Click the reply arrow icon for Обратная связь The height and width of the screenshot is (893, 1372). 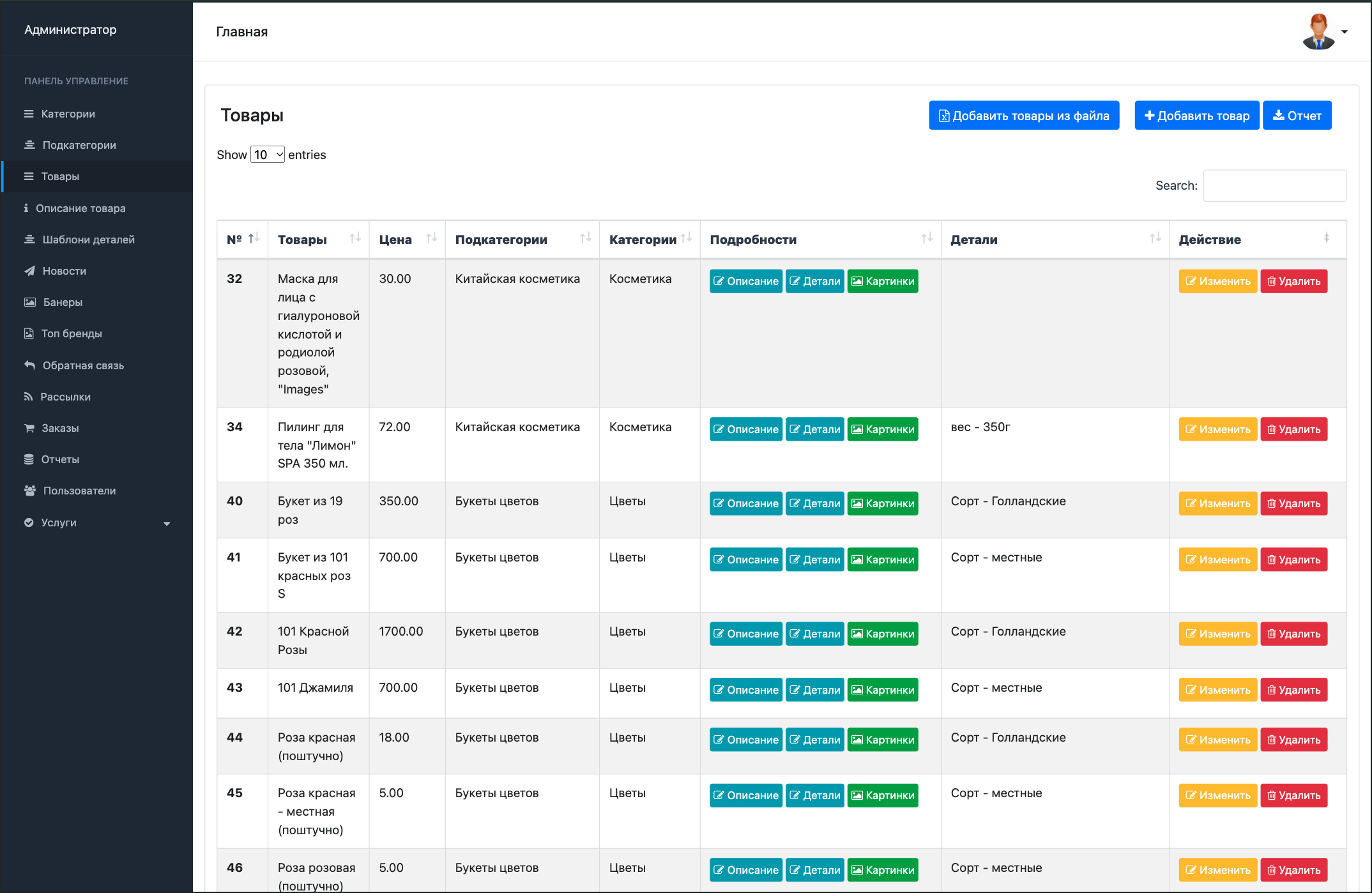click(x=29, y=365)
